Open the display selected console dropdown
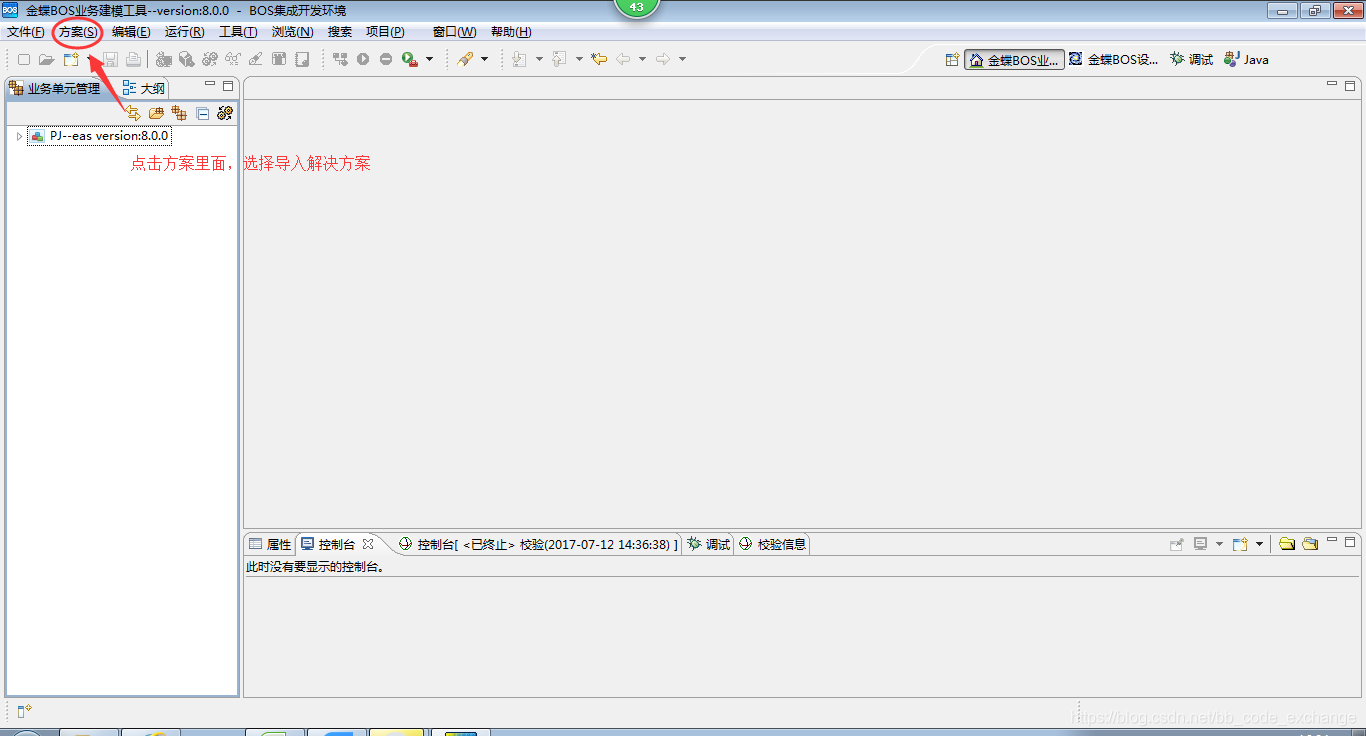Image resolution: width=1366 pixels, height=736 pixels. (1219, 544)
